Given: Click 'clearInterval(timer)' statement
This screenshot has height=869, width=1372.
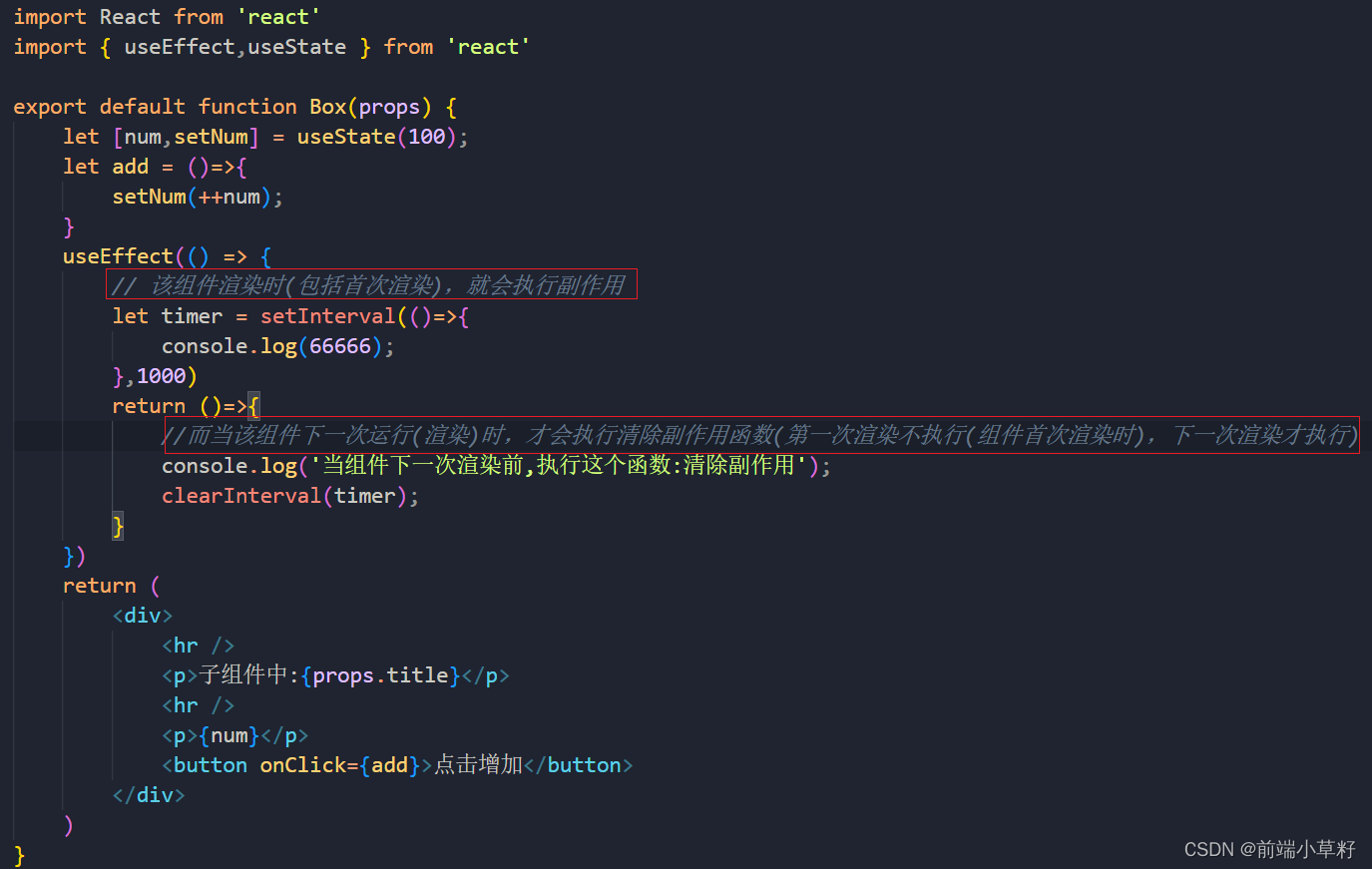Looking at the screenshot, I should [290, 496].
